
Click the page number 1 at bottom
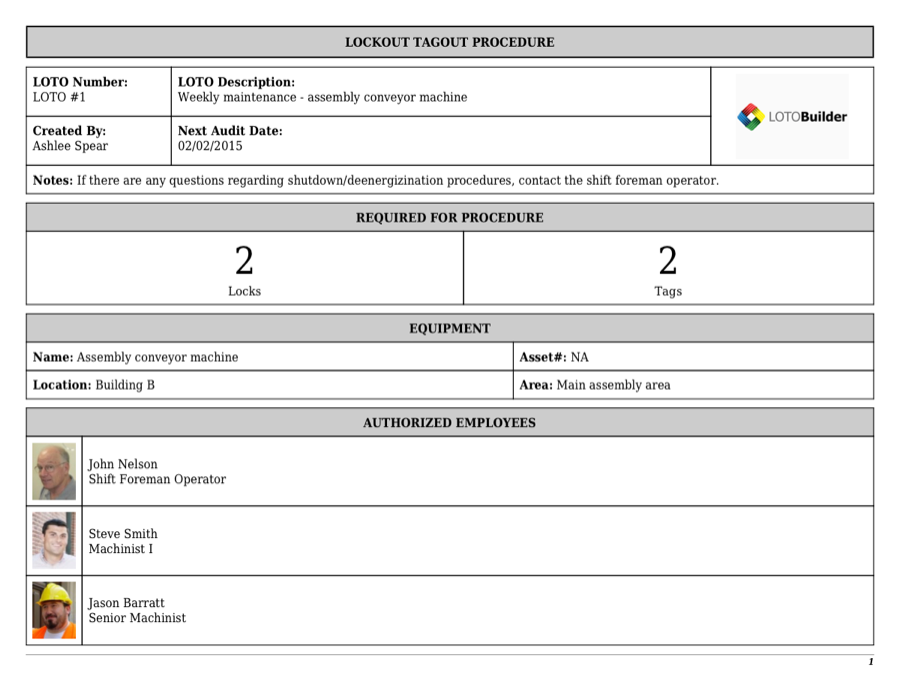click(x=869, y=662)
